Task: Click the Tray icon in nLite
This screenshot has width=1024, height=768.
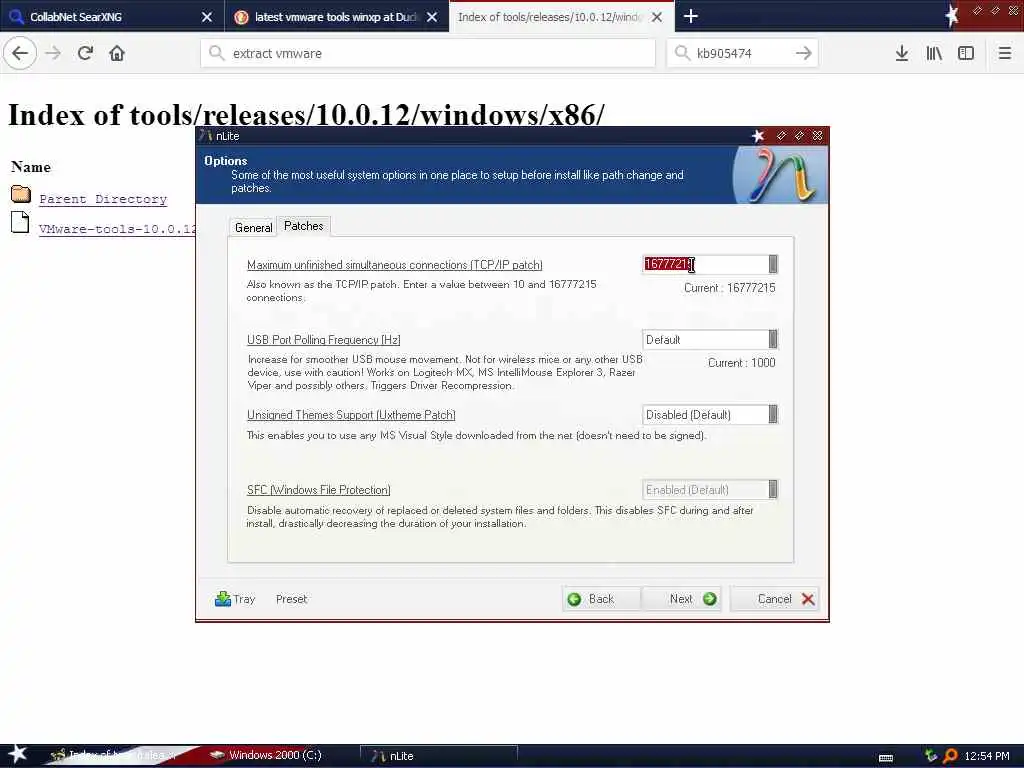Action: click(x=223, y=599)
